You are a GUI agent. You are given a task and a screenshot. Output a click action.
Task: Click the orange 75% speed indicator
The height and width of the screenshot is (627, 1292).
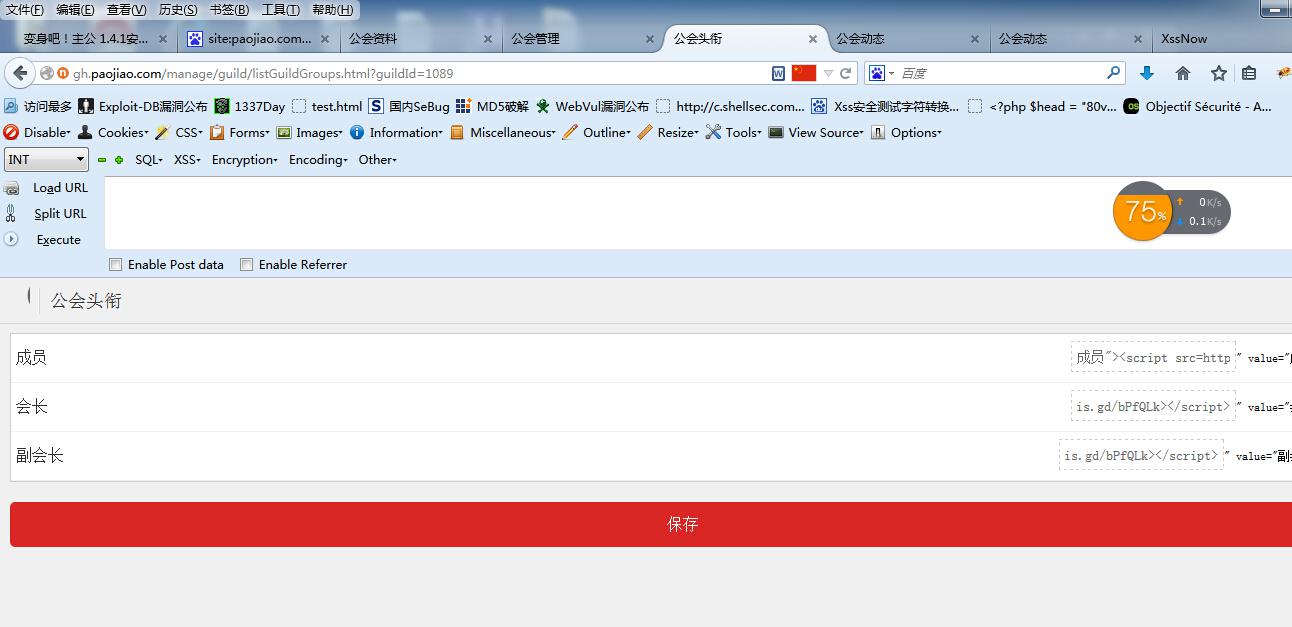(1142, 212)
